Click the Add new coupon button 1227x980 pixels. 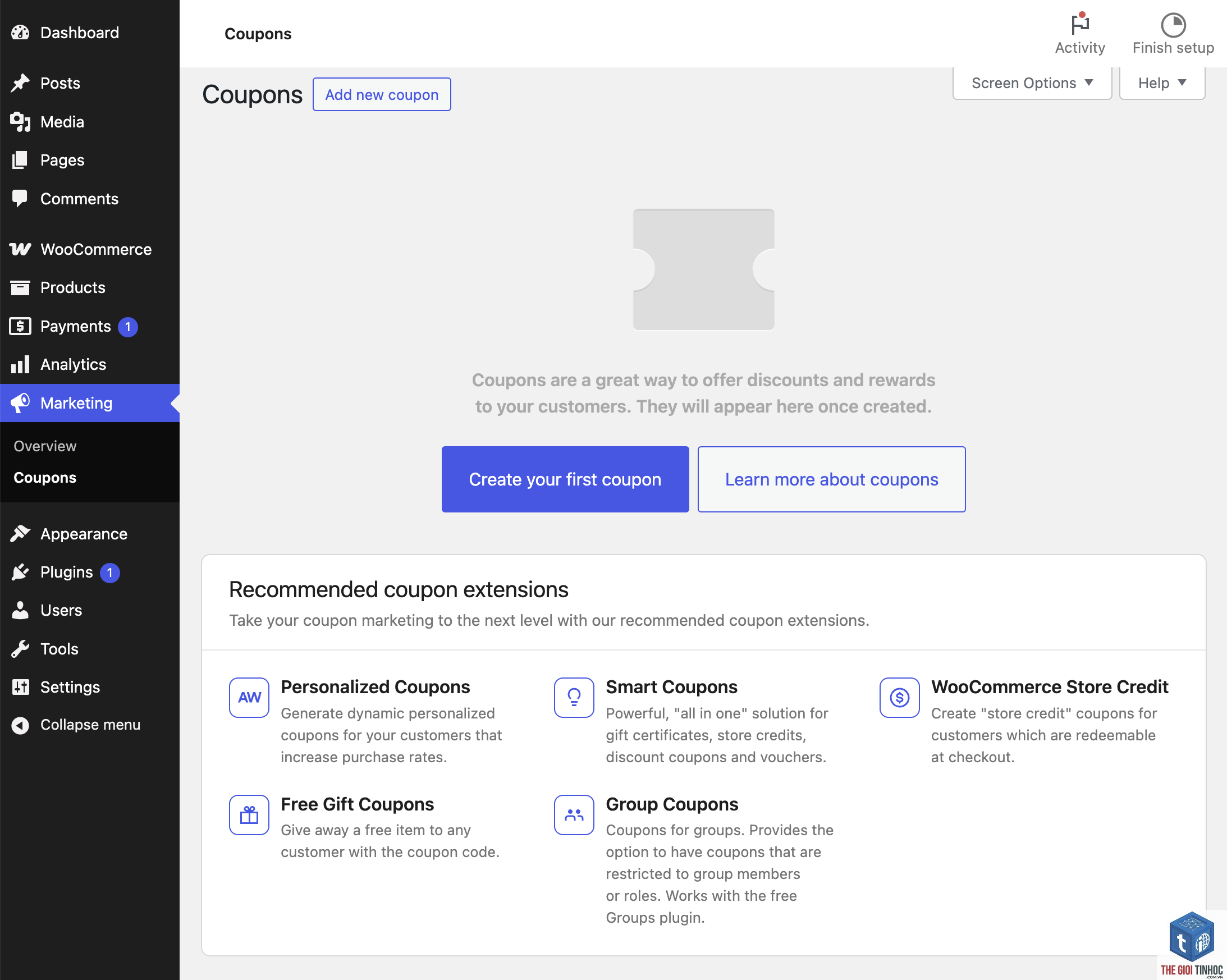point(382,94)
